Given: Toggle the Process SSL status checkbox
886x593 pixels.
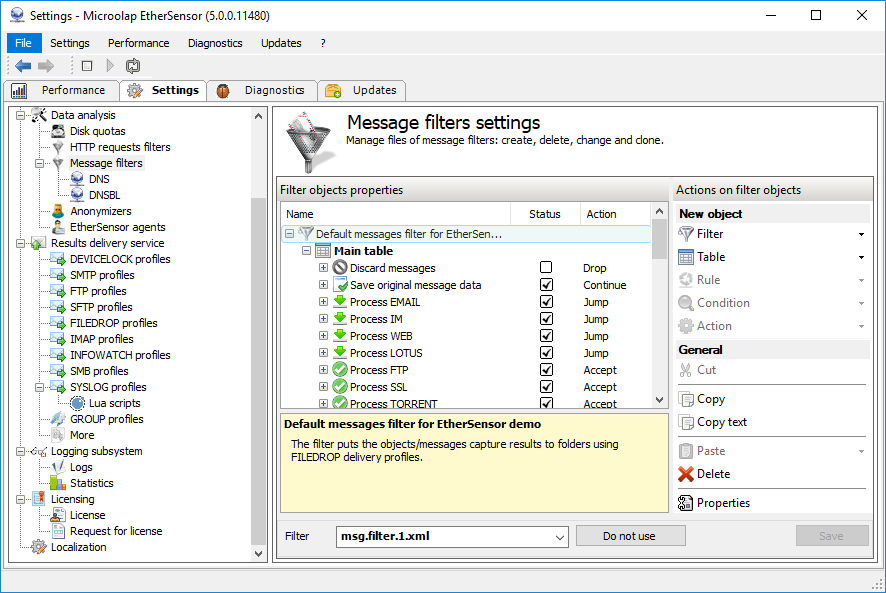Looking at the screenshot, I should (x=546, y=386).
